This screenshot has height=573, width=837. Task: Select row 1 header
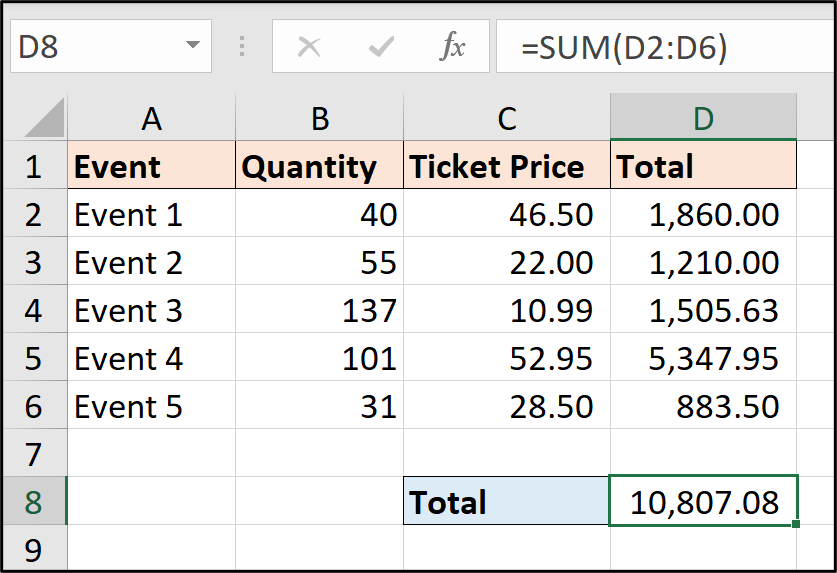click(x=34, y=165)
